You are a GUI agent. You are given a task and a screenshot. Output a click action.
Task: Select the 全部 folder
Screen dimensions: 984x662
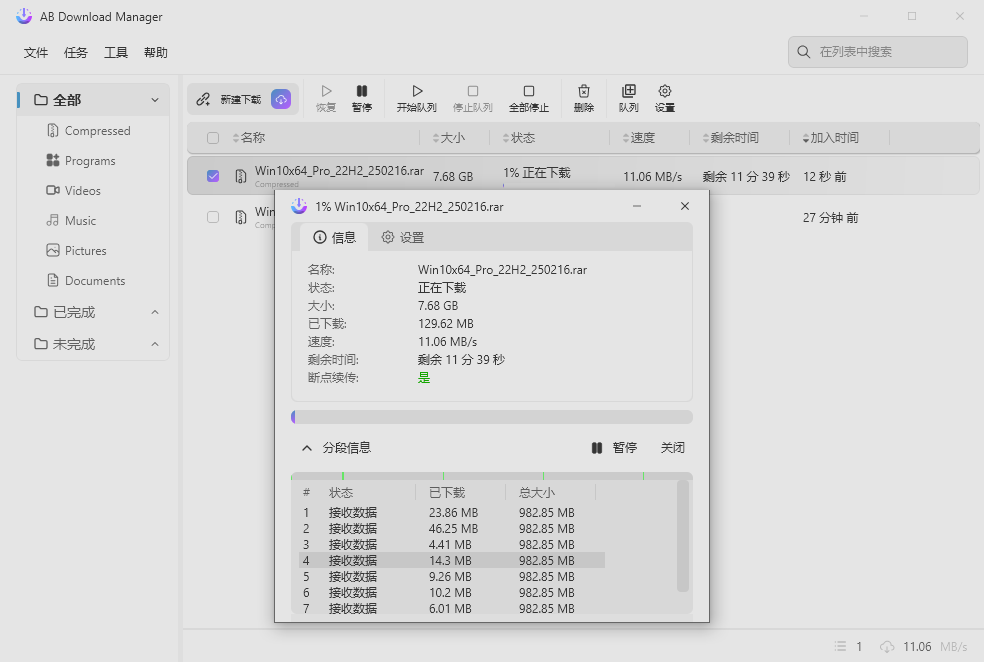(x=93, y=100)
